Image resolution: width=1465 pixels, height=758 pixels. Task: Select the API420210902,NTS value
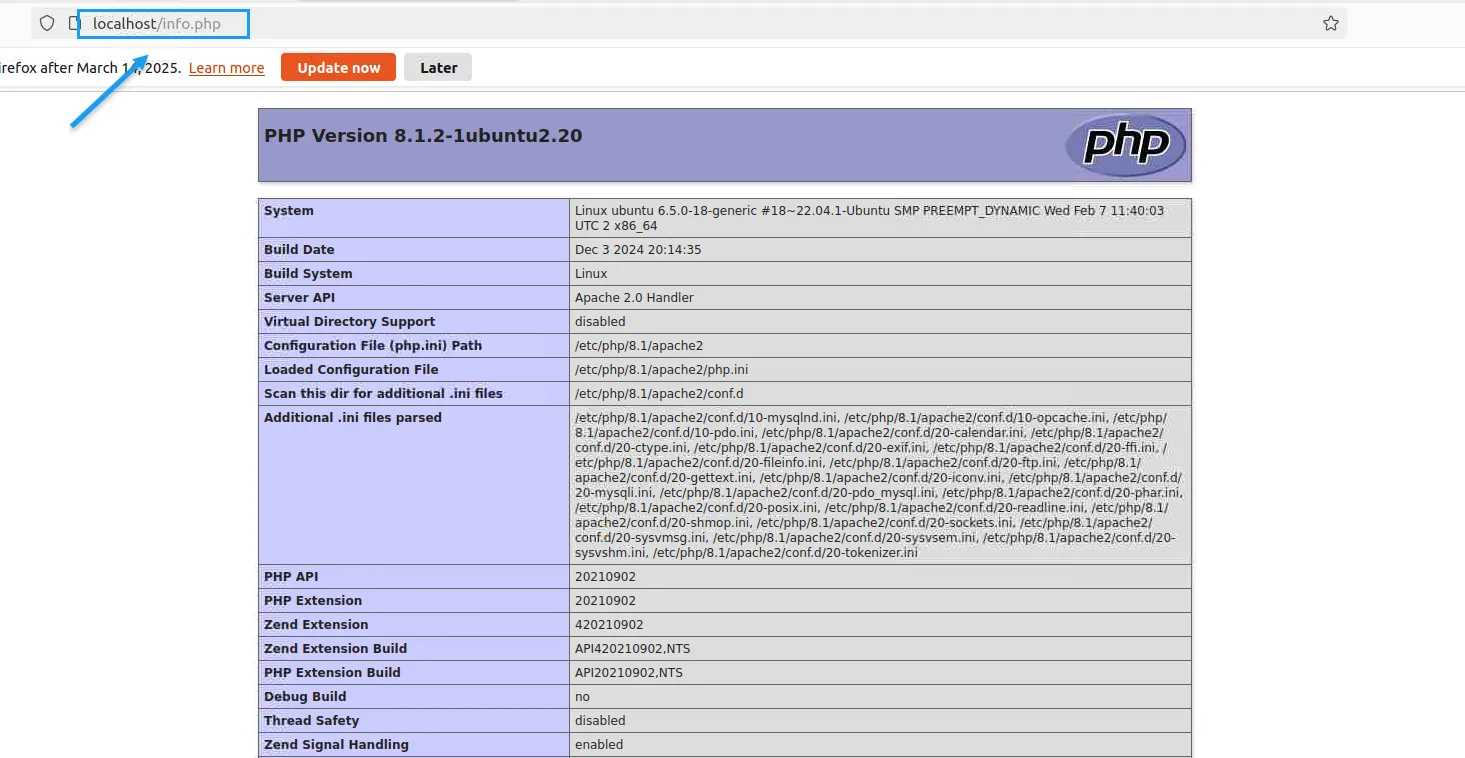632,649
